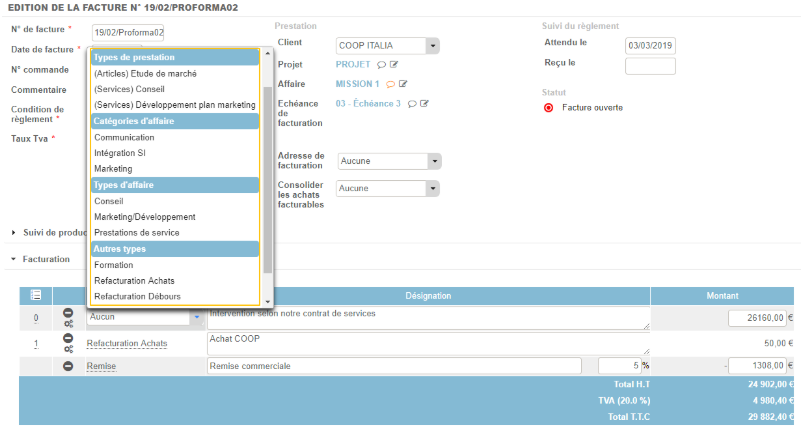Open the comment bubble beside MISSION 1
The height and width of the screenshot is (432, 801).
390,84
